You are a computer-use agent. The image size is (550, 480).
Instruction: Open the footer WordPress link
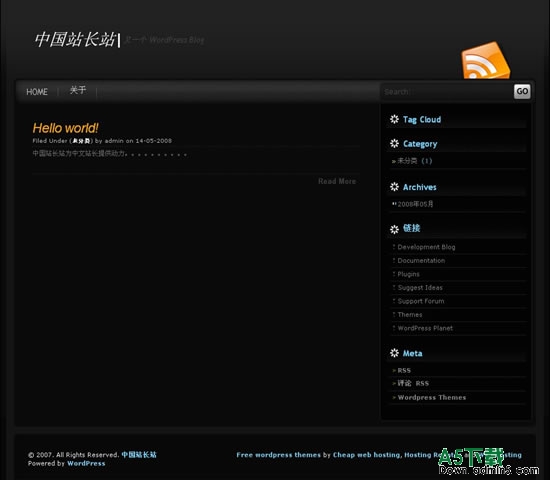pyautogui.click(x=86, y=464)
